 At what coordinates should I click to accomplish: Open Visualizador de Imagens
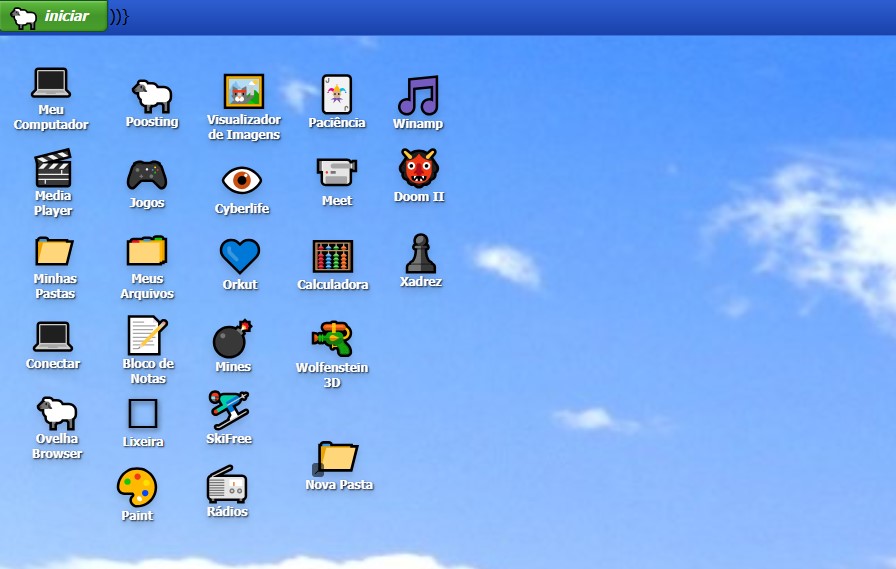tap(244, 93)
